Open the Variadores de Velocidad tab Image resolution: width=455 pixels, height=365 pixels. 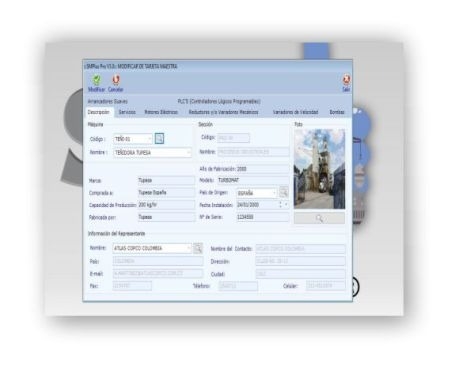[x=295, y=112]
